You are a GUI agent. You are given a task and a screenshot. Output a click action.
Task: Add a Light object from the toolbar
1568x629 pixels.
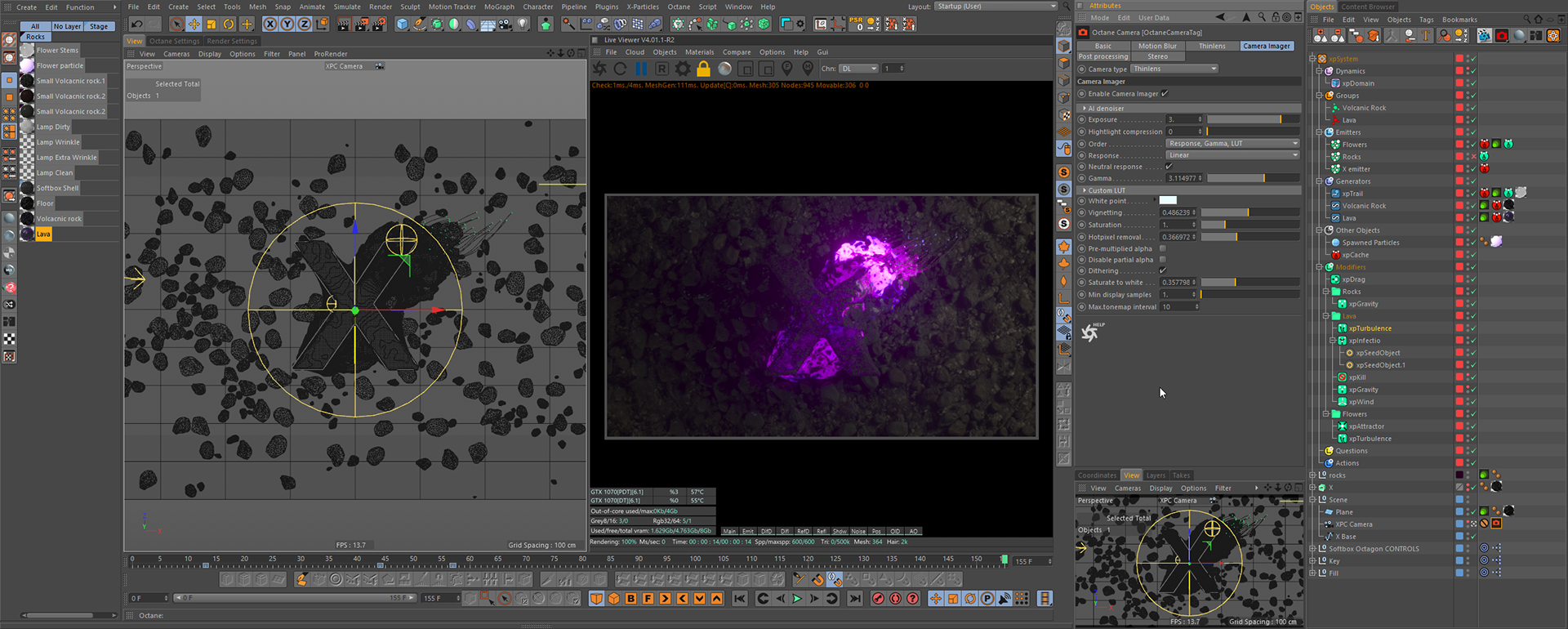pyautogui.click(x=523, y=25)
